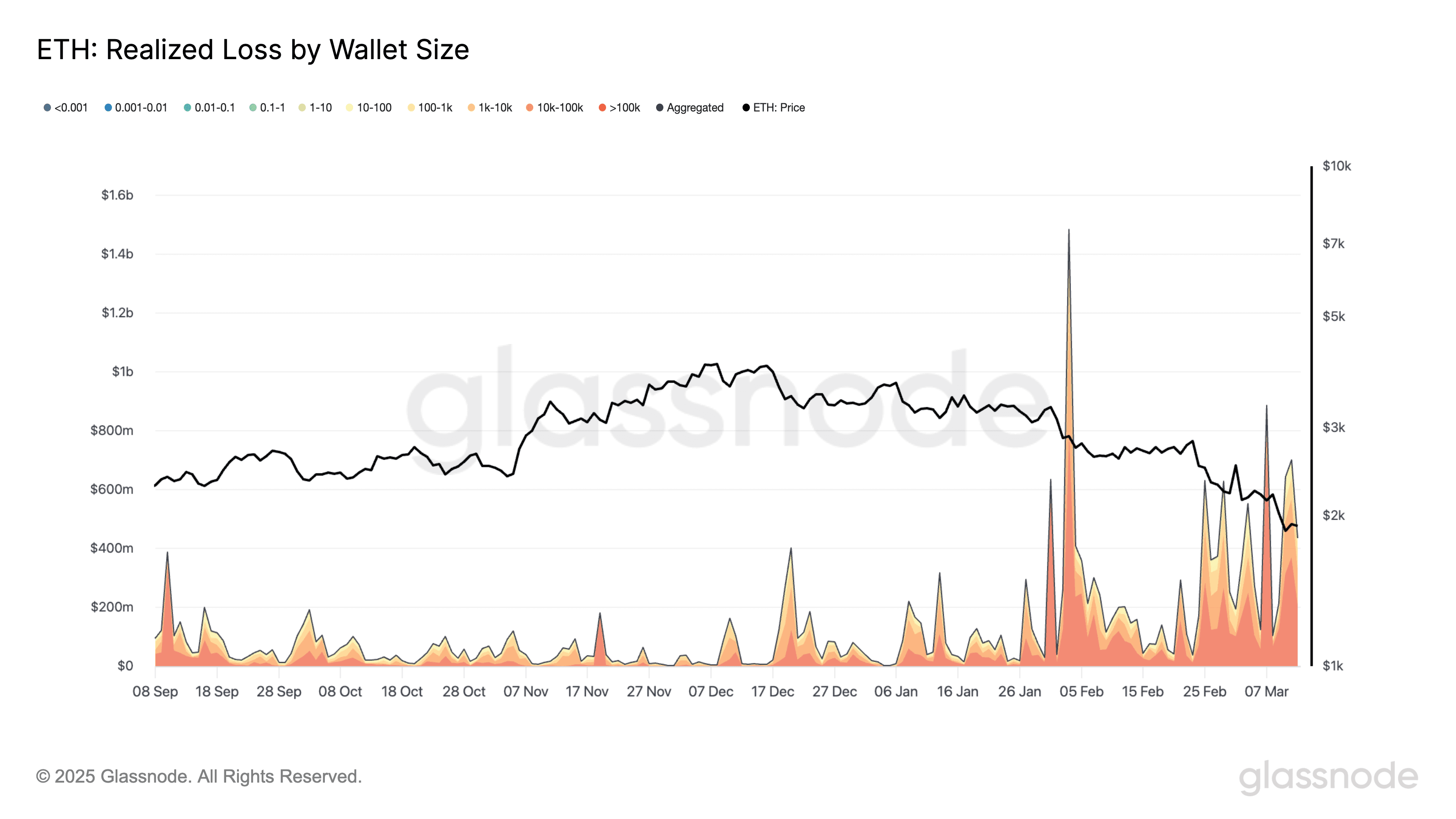Click the $1.6b left axis label

click(117, 195)
